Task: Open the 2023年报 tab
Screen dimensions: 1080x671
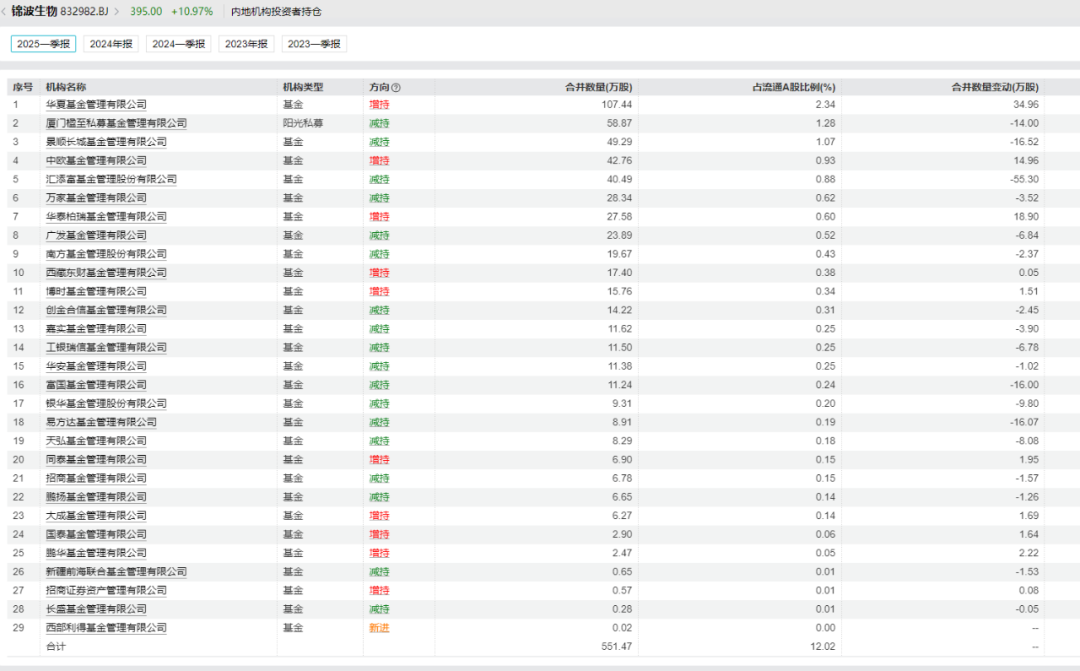Action: 246,44
